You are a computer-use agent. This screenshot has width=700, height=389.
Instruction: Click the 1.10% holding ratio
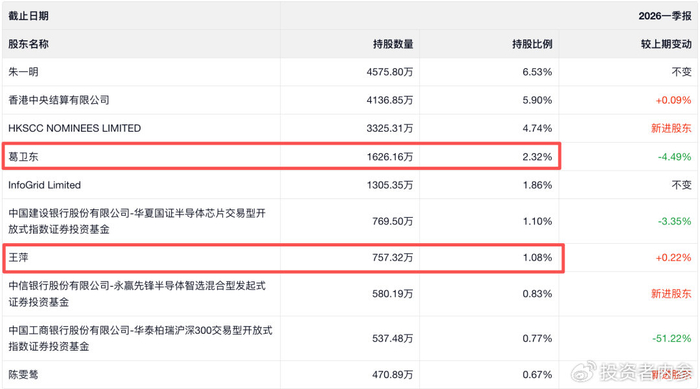(538, 221)
